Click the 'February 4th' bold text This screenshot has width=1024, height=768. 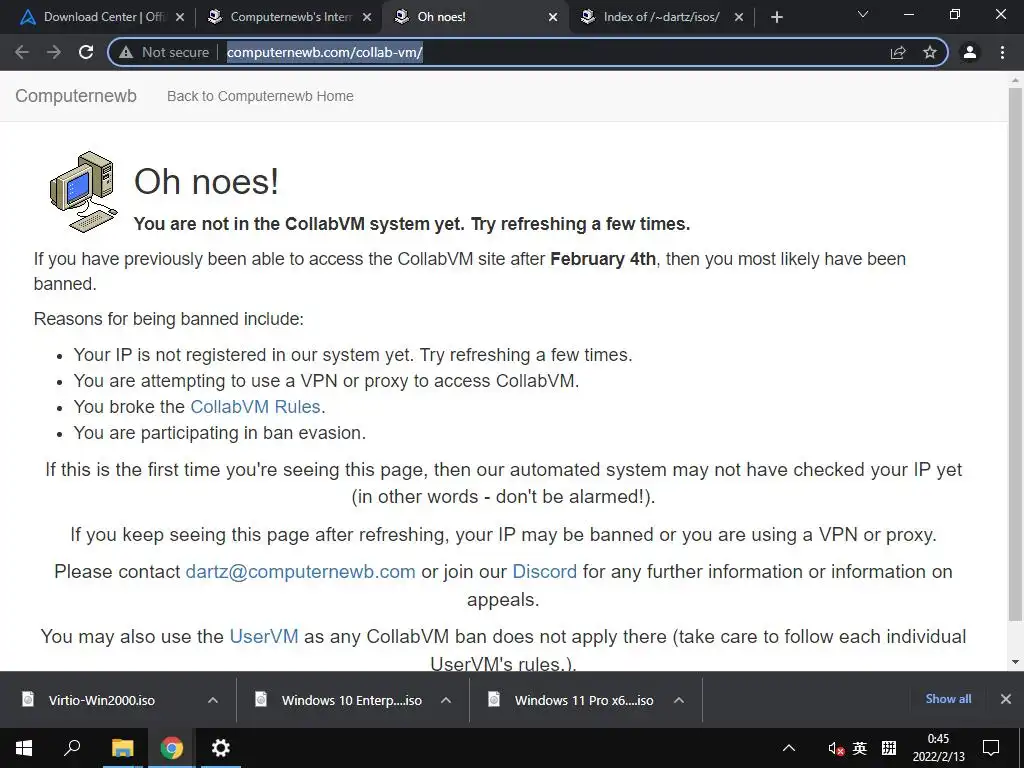click(603, 259)
